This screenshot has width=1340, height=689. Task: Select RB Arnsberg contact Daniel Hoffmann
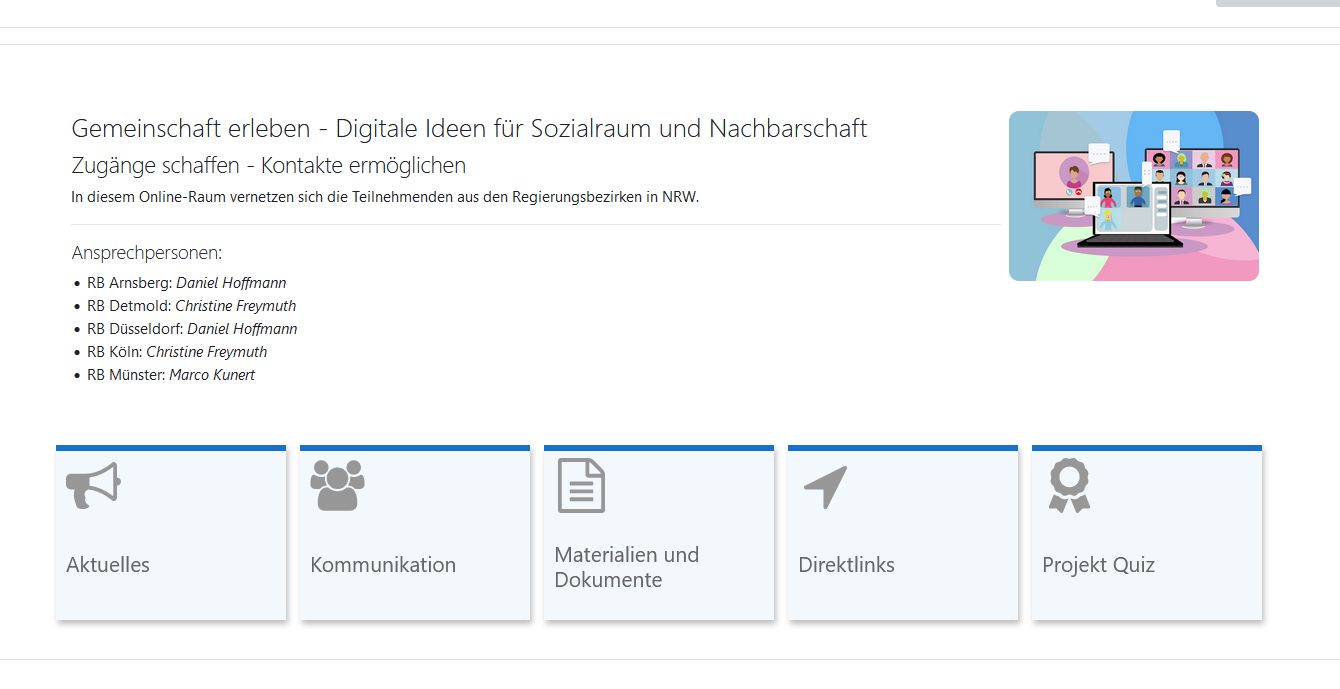click(231, 283)
